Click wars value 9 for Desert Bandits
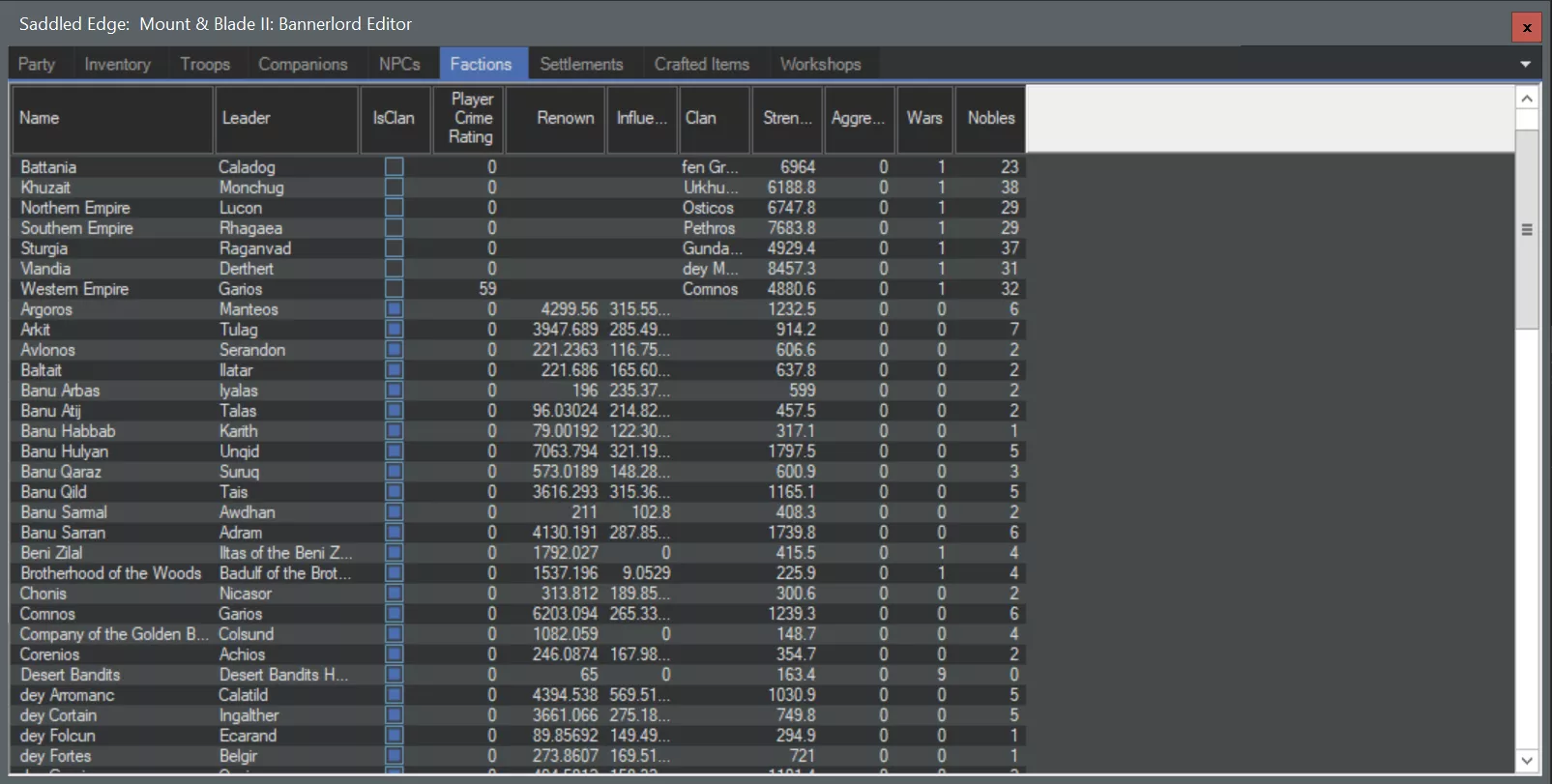 tap(941, 675)
